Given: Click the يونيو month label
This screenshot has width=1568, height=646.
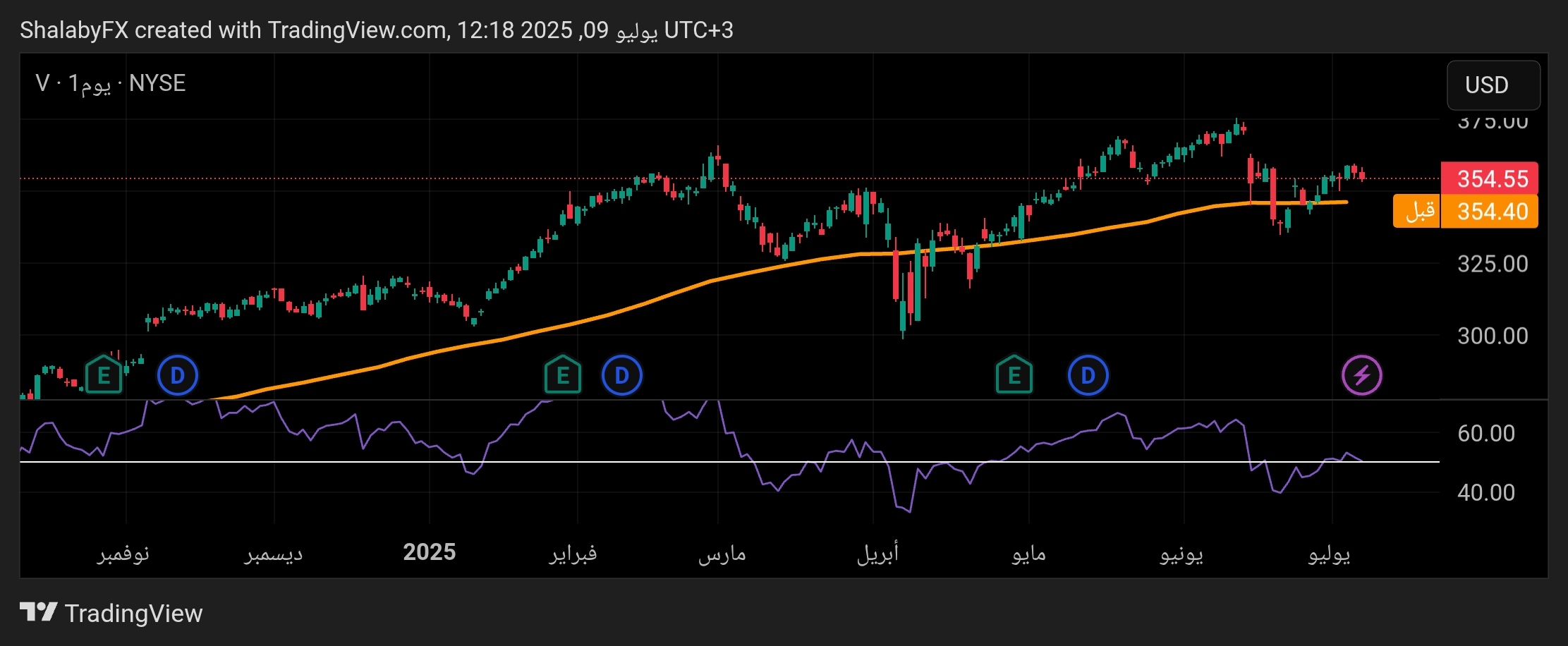Looking at the screenshot, I should coord(1181,554).
